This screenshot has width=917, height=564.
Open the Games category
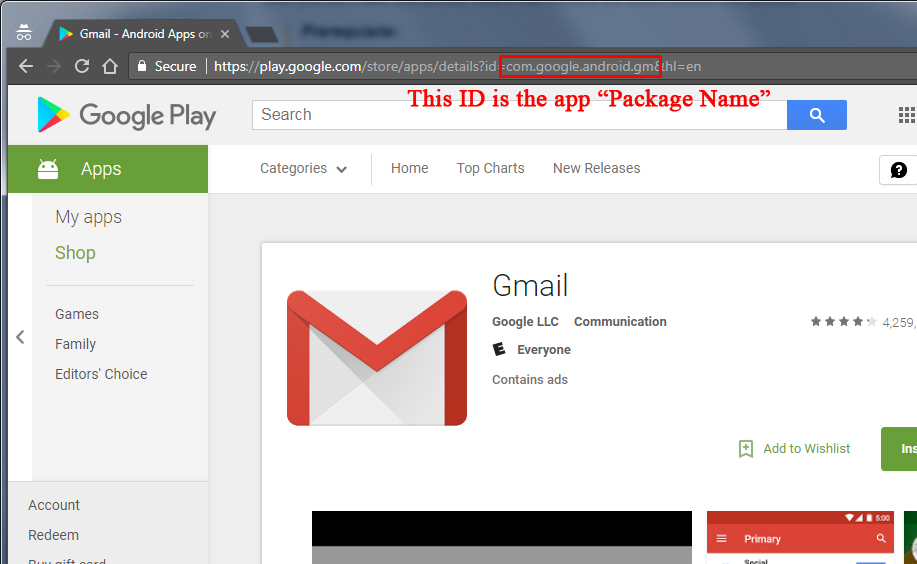(77, 314)
